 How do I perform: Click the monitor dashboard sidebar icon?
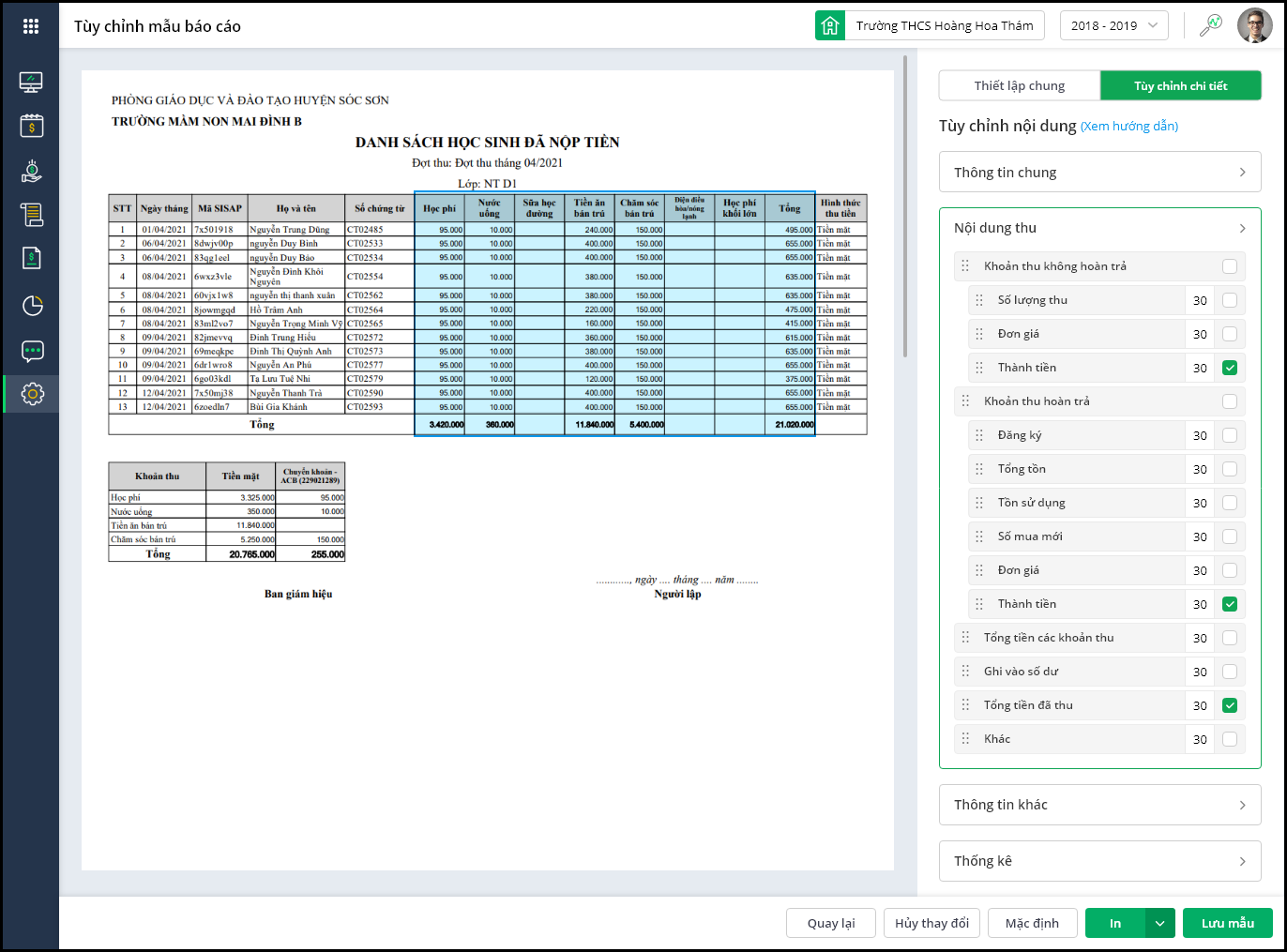(x=31, y=83)
